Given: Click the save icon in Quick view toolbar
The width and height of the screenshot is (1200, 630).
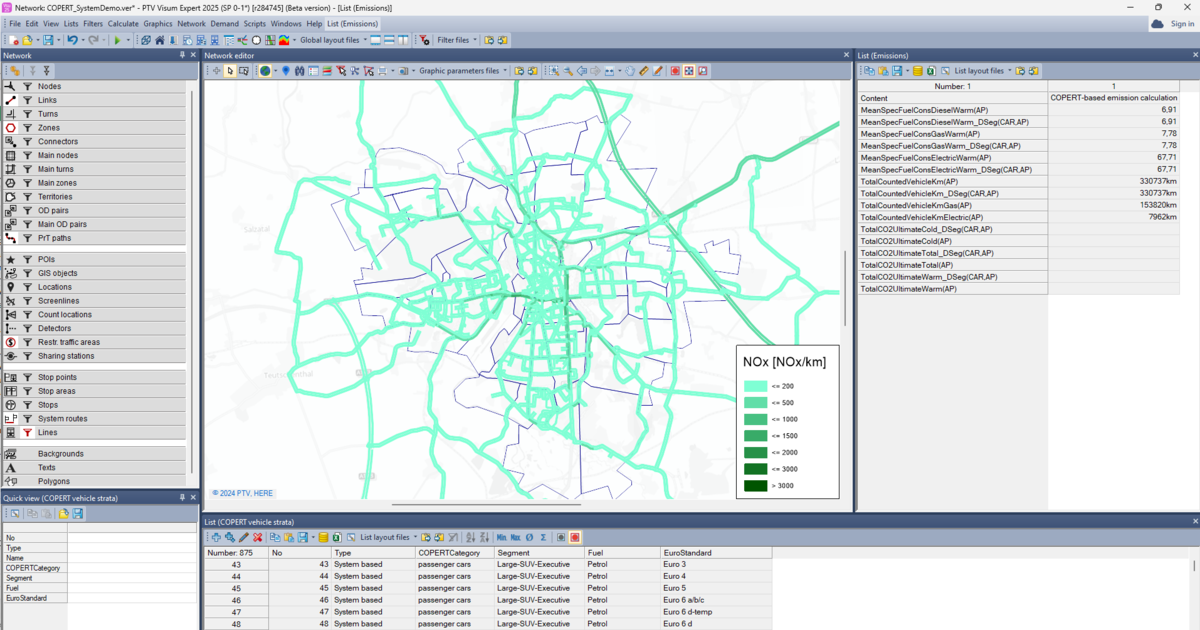Looking at the screenshot, I should 77,513.
